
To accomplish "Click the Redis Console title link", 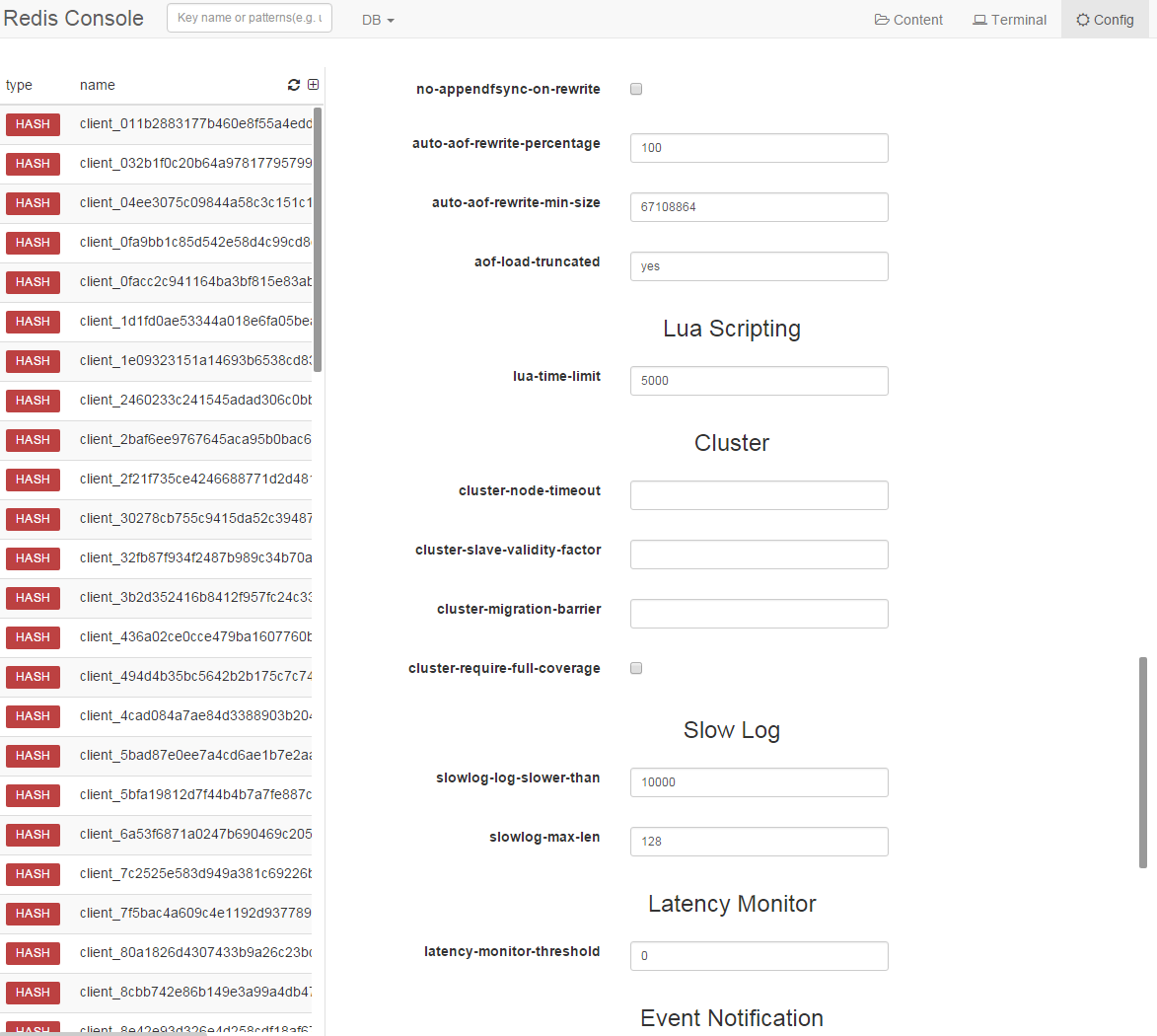I will point(73,19).
